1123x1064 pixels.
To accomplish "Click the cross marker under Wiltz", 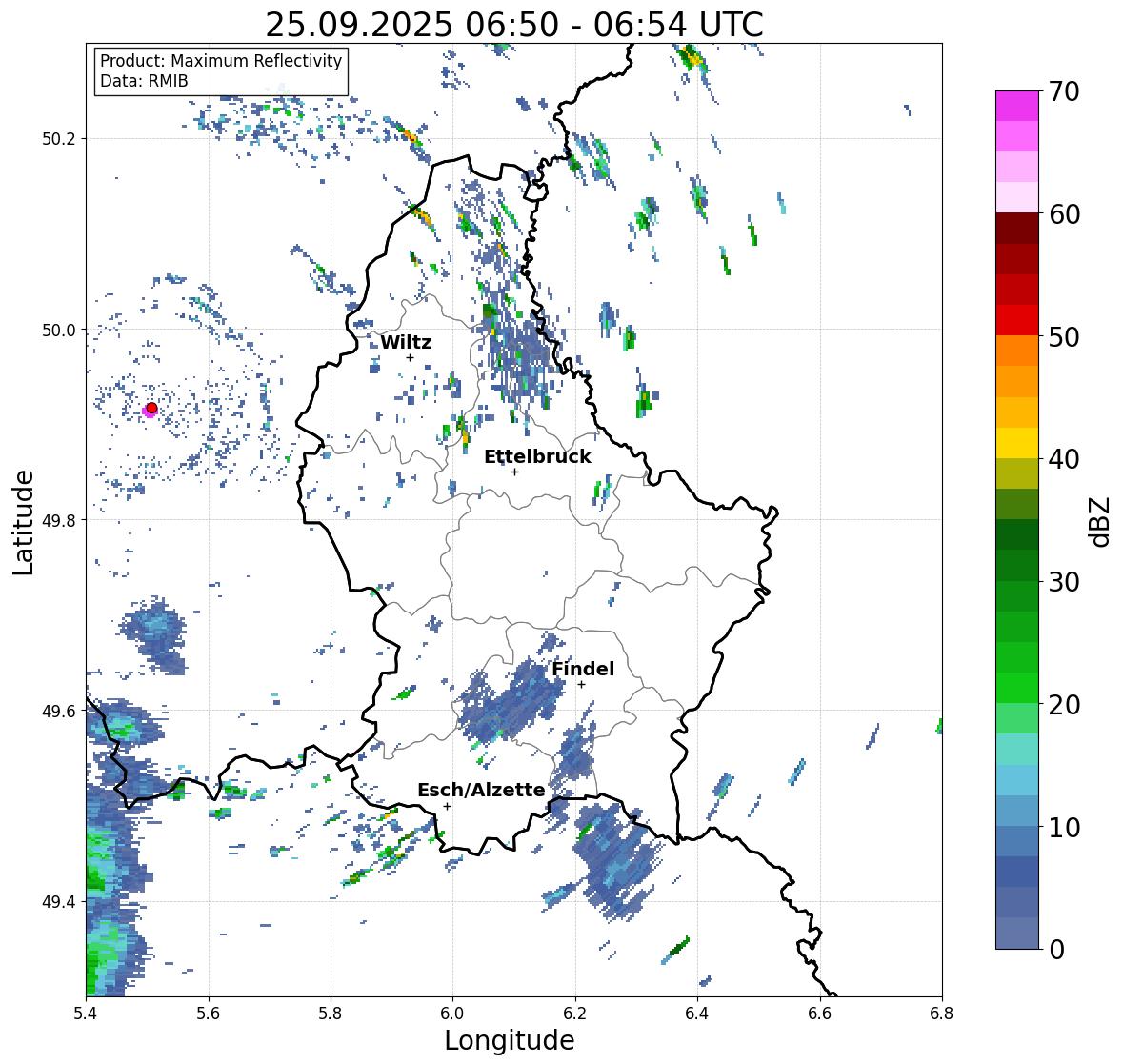I will [x=411, y=358].
